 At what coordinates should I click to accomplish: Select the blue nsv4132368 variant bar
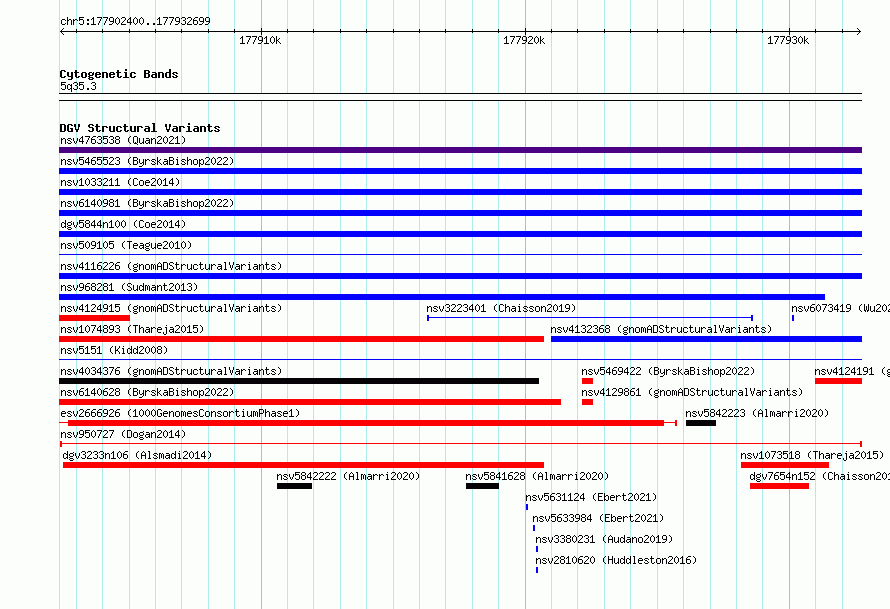point(706,339)
